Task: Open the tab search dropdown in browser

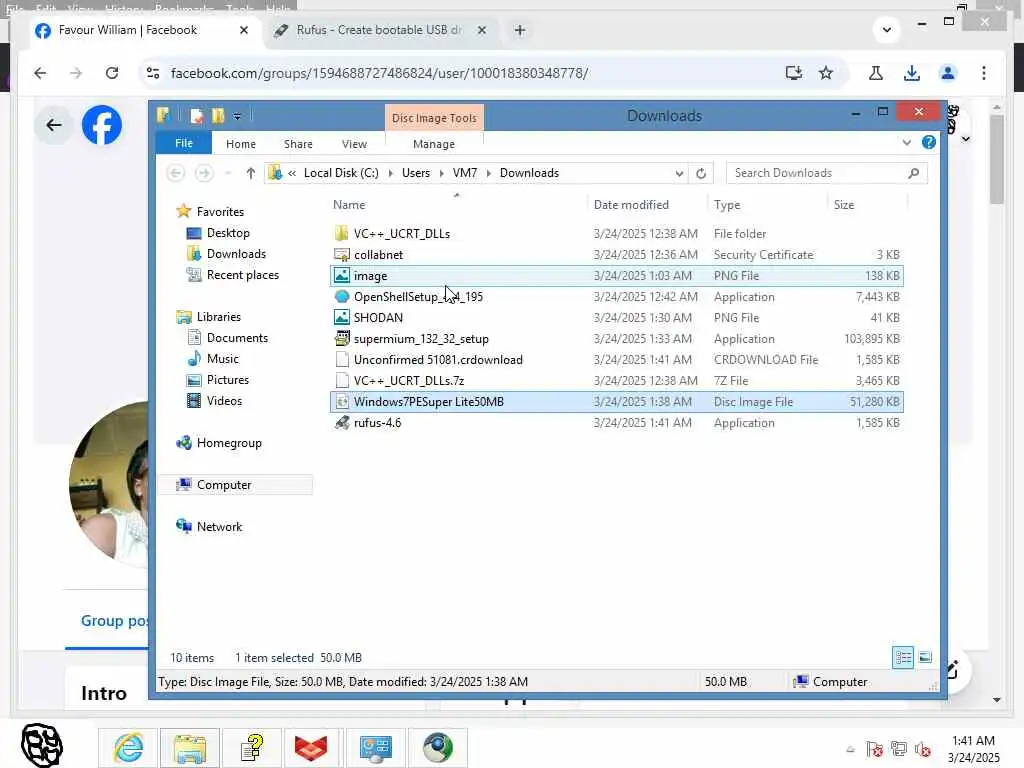Action: pyautogui.click(x=886, y=30)
